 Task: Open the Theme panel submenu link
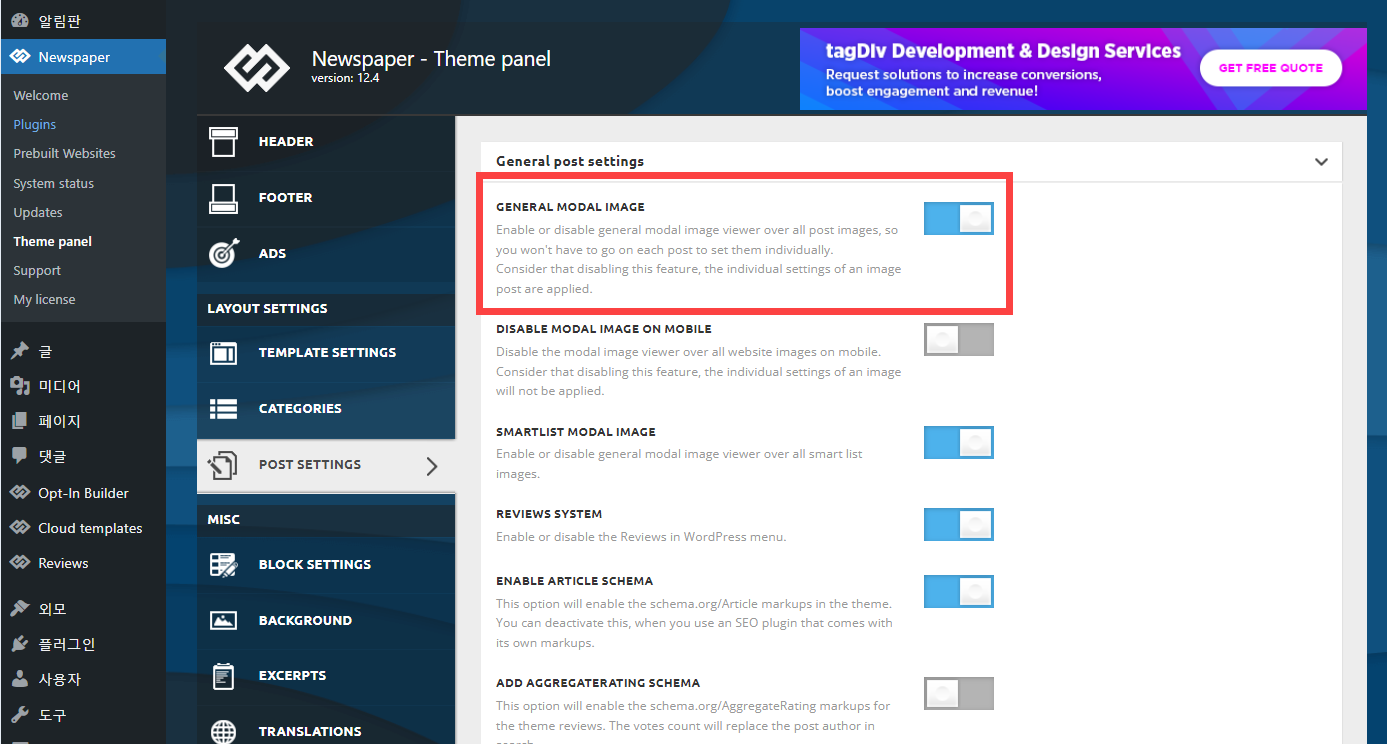coord(53,242)
